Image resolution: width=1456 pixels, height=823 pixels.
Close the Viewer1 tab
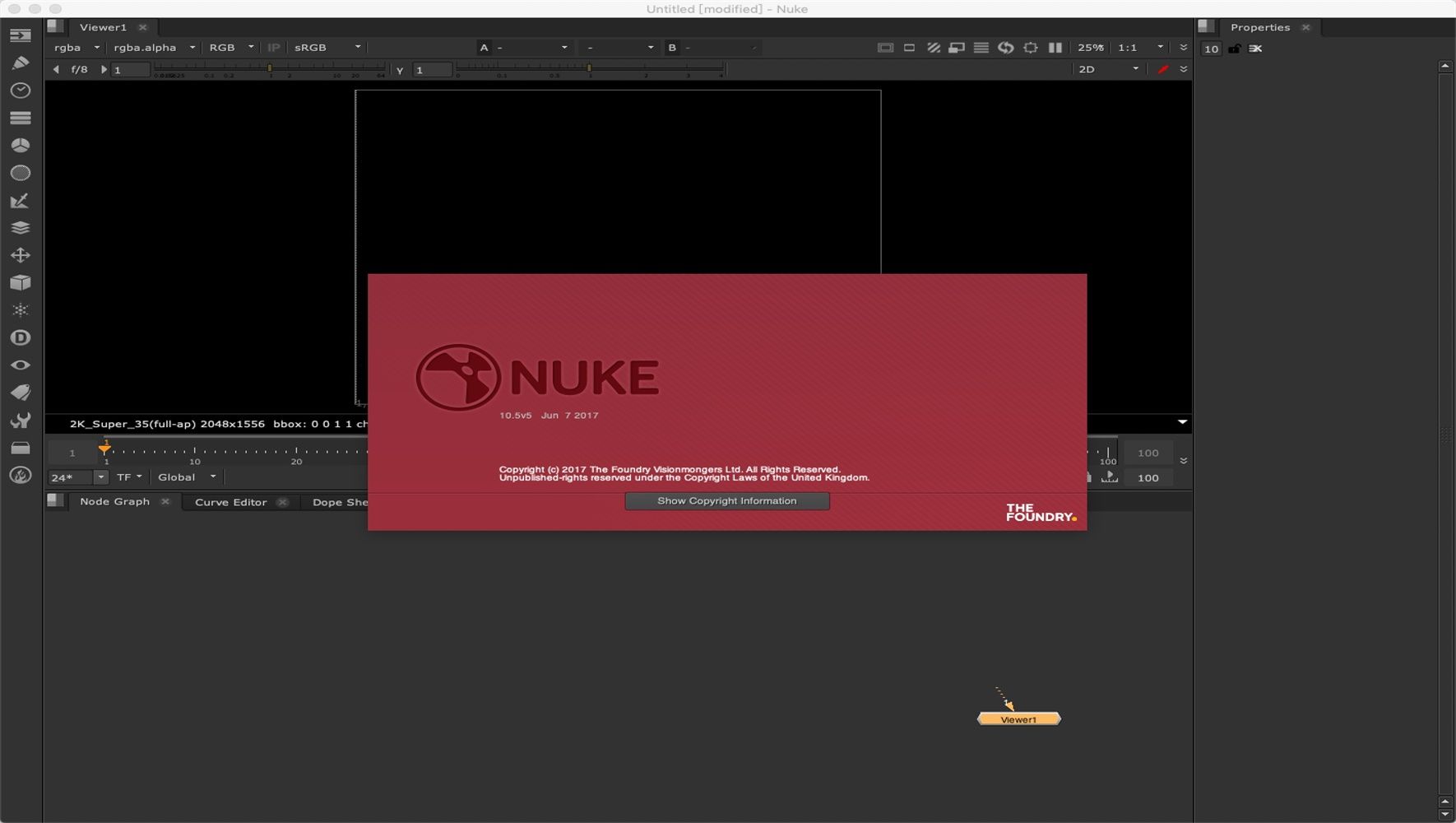pos(142,27)
